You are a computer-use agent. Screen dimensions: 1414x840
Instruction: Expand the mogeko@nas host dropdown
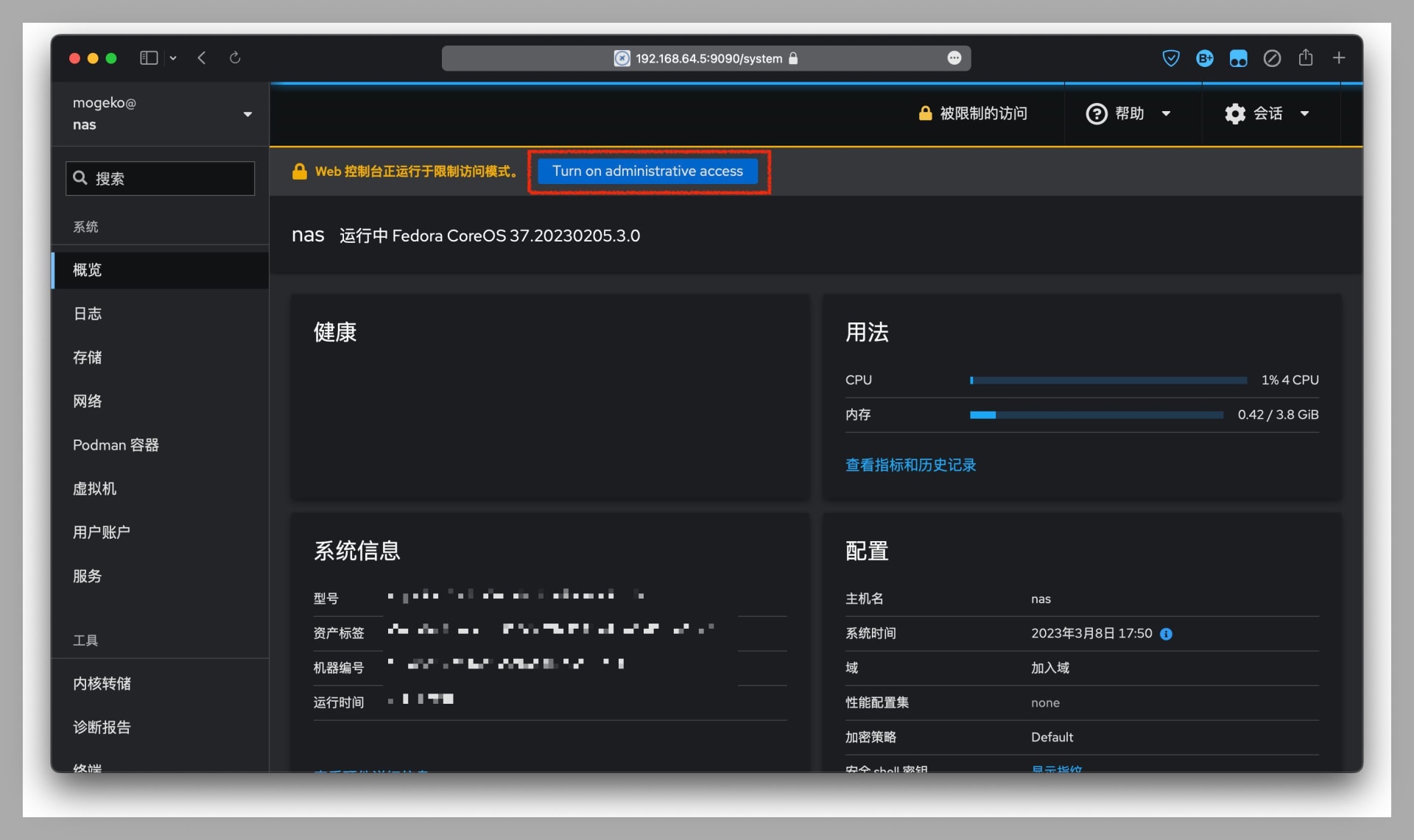pyautogui.click(x=247, y=114)
